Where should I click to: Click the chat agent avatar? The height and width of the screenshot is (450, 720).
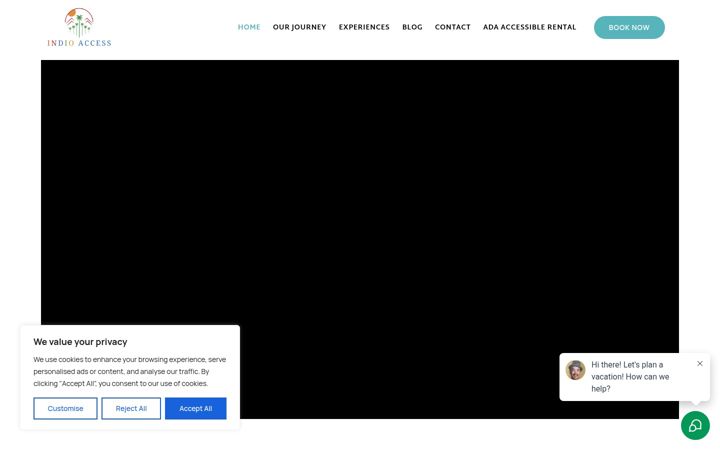pos(575,370)
